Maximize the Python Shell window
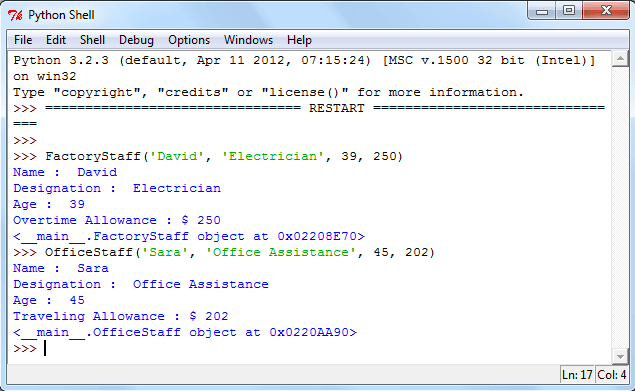635x391 pixels. (569, 11)
